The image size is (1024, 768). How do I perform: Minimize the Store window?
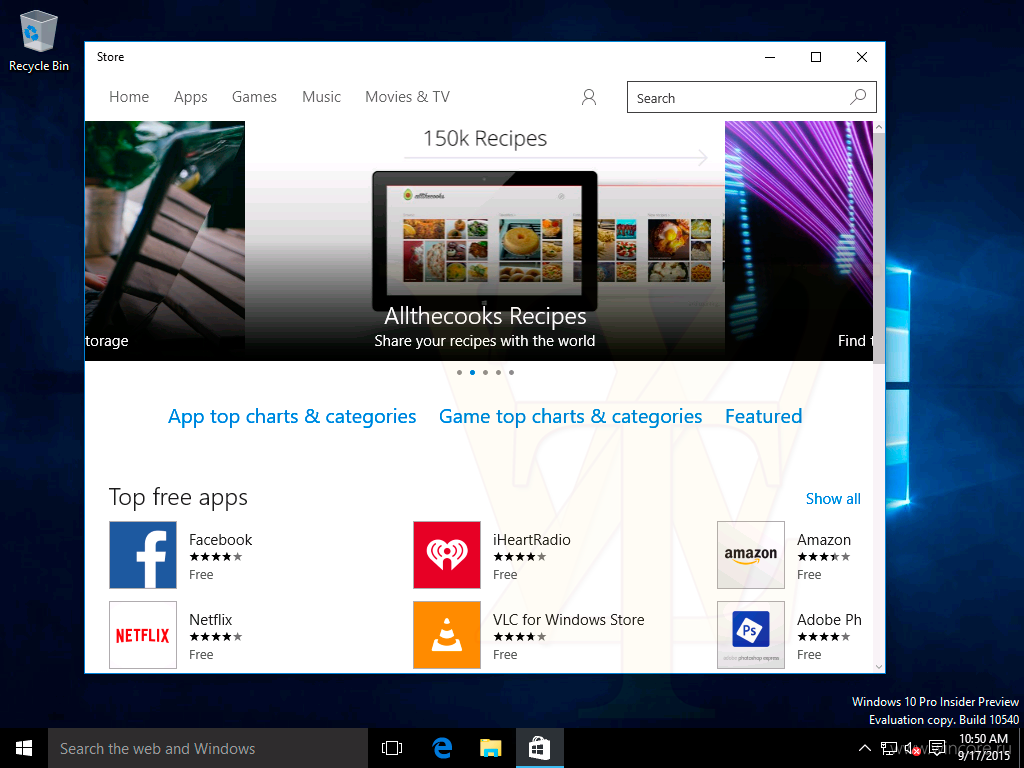(x=770, y=57)
